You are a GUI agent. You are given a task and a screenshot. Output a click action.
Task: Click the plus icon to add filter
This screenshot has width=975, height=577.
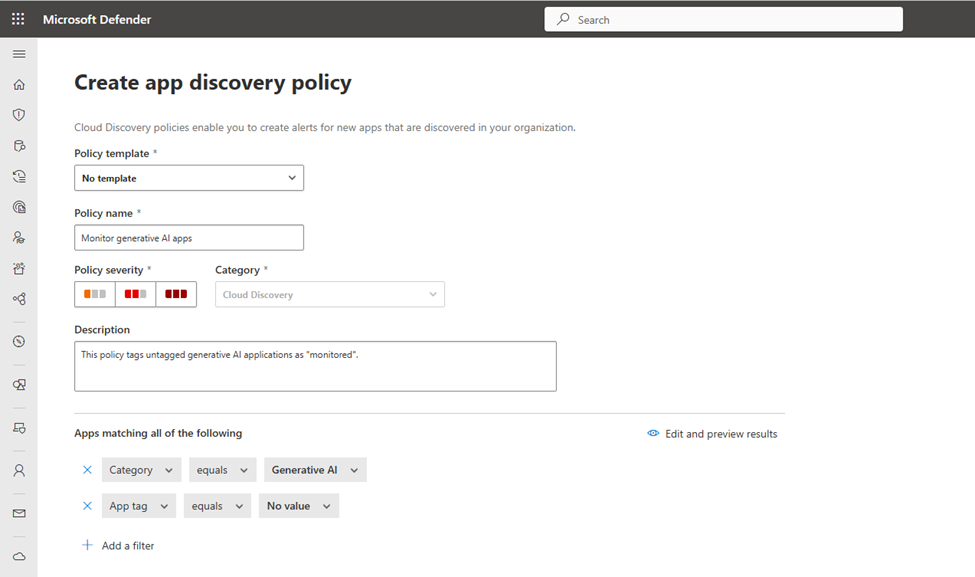point(88,545)
